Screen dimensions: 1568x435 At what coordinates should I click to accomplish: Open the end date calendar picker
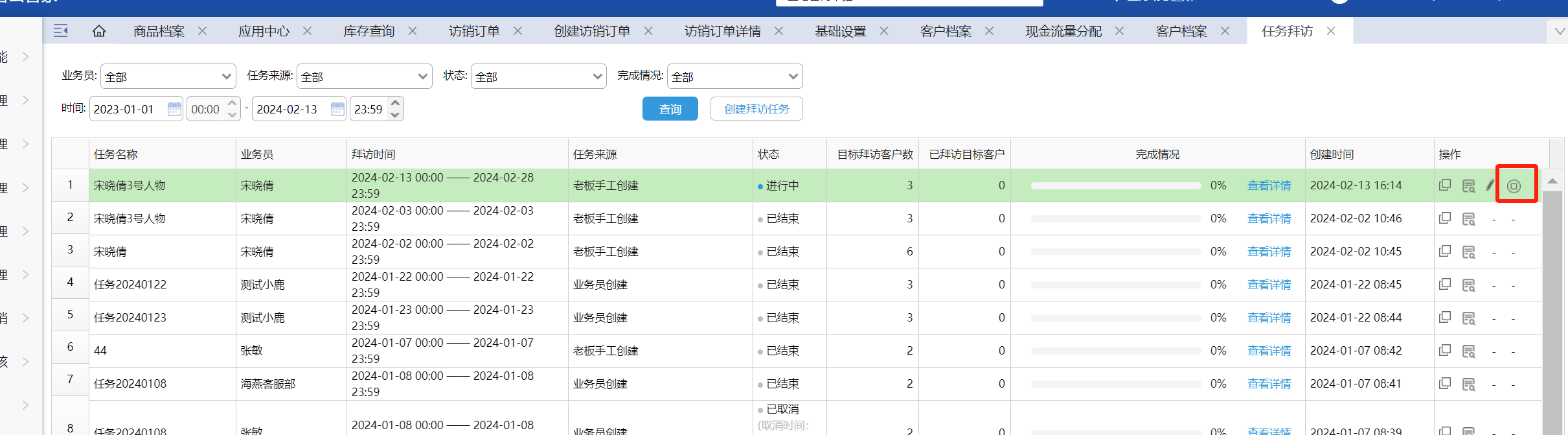point(337,109)
